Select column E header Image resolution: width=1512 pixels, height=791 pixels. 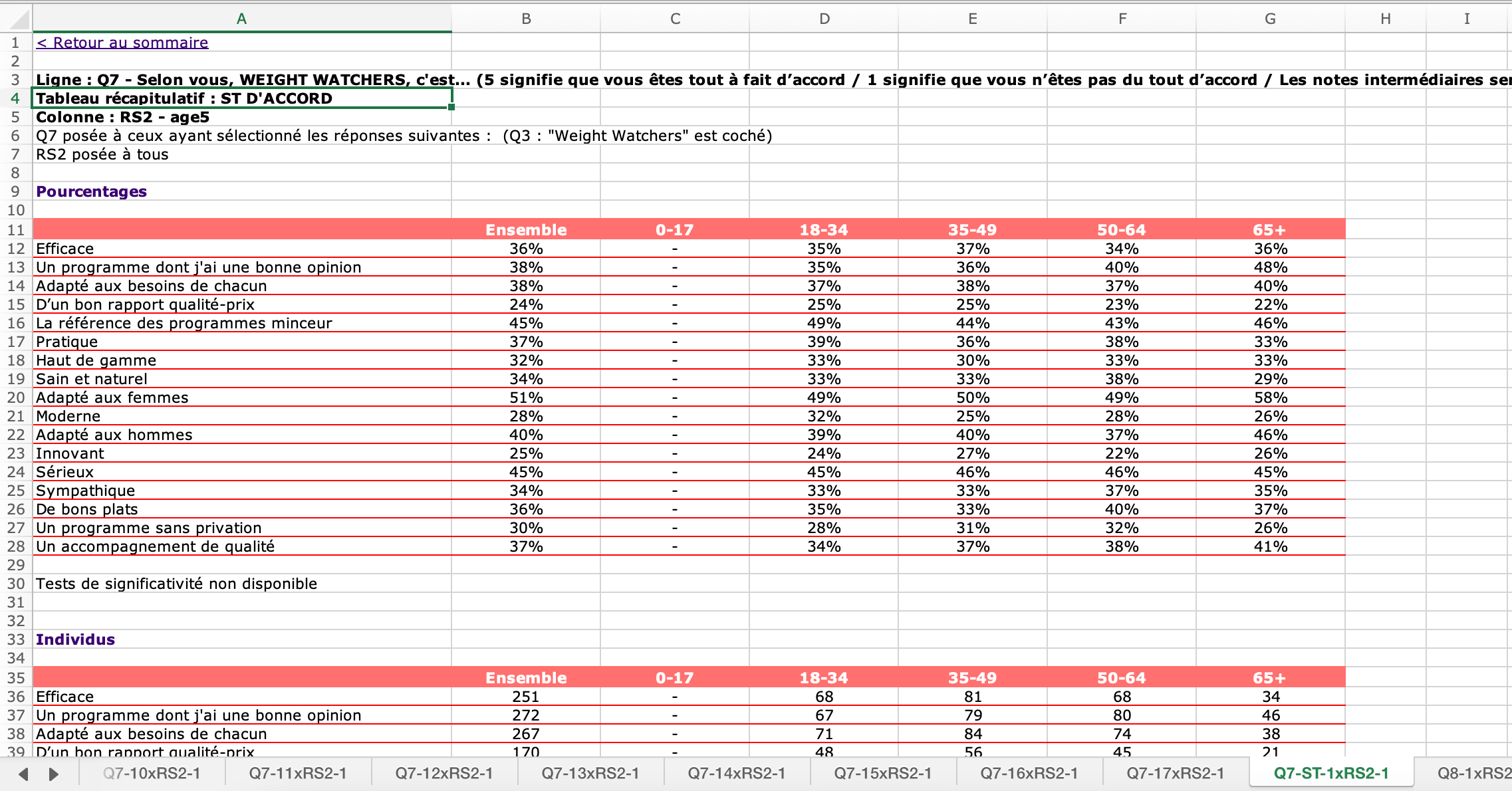coord(973,19)
